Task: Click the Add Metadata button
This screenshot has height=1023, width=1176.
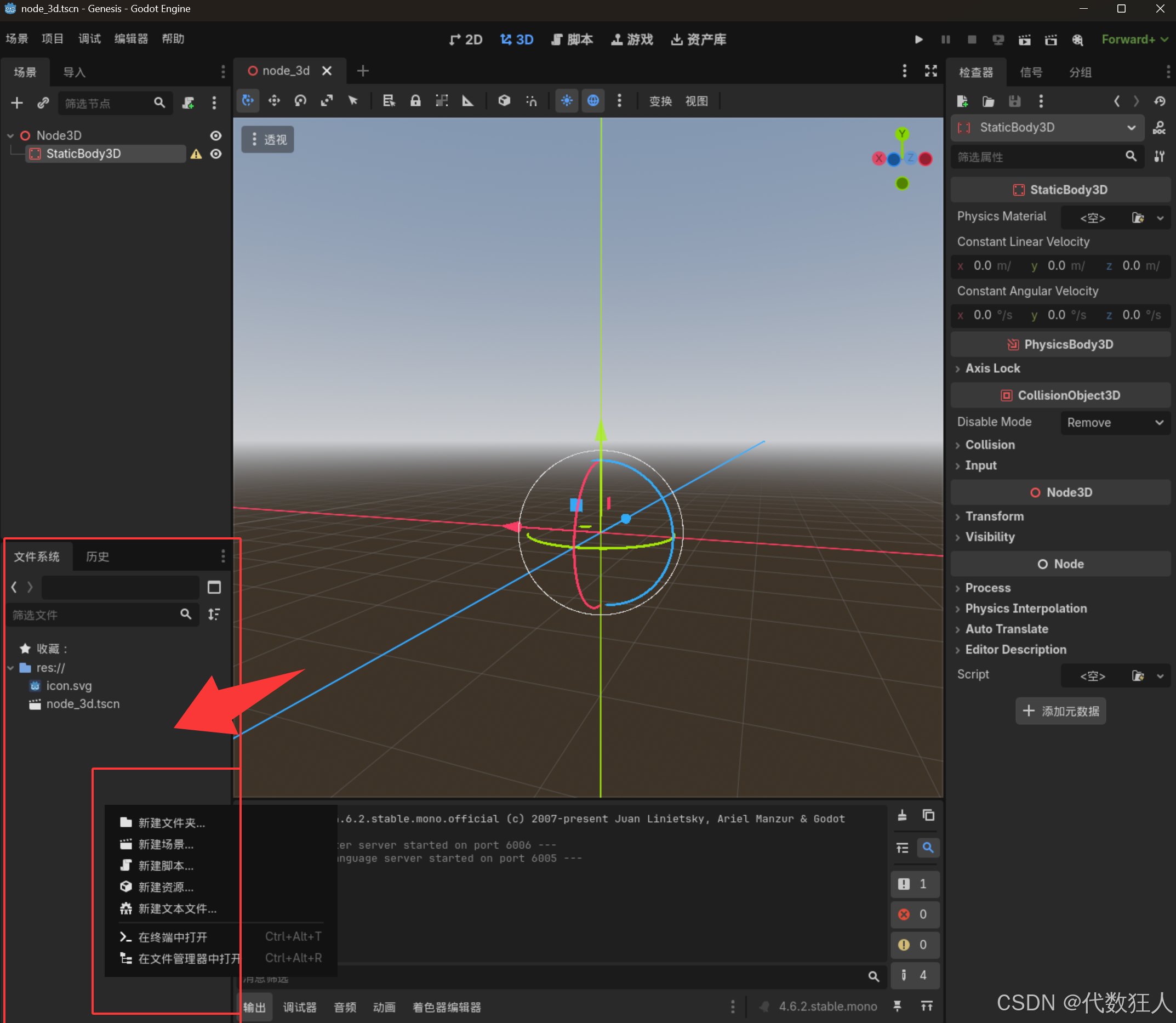Action: pos(1061,711)
